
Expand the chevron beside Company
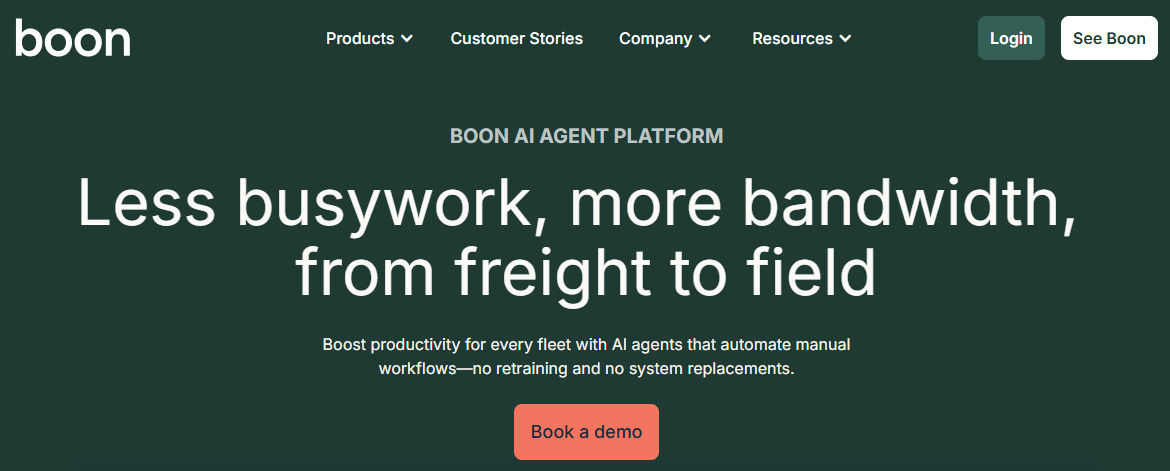coord(705,39)
